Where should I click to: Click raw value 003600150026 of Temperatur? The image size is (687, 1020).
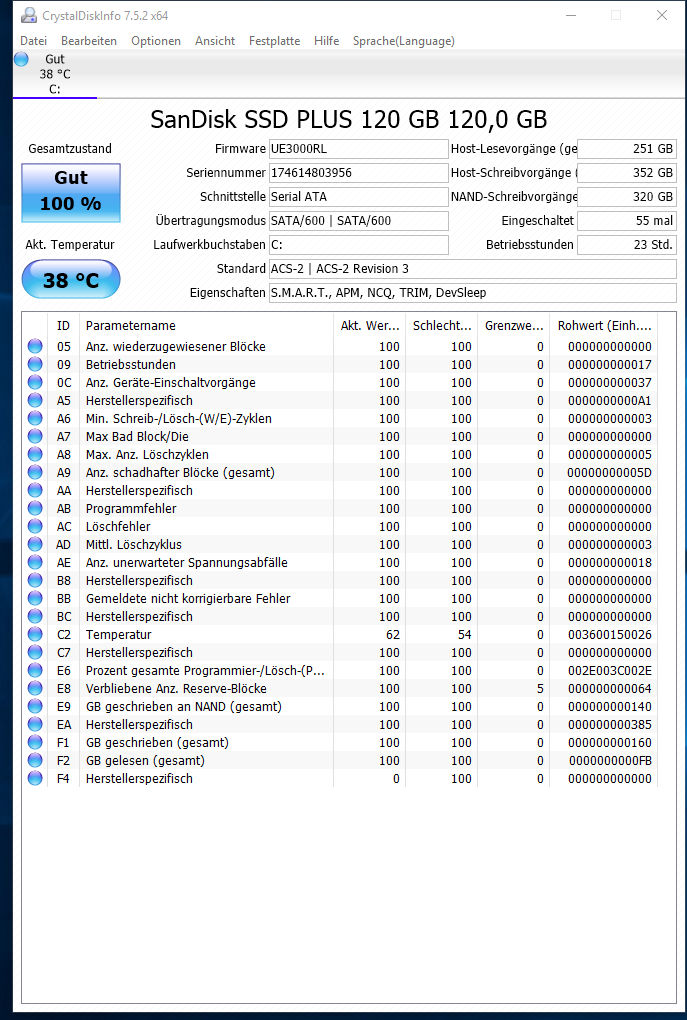[610, 635]
